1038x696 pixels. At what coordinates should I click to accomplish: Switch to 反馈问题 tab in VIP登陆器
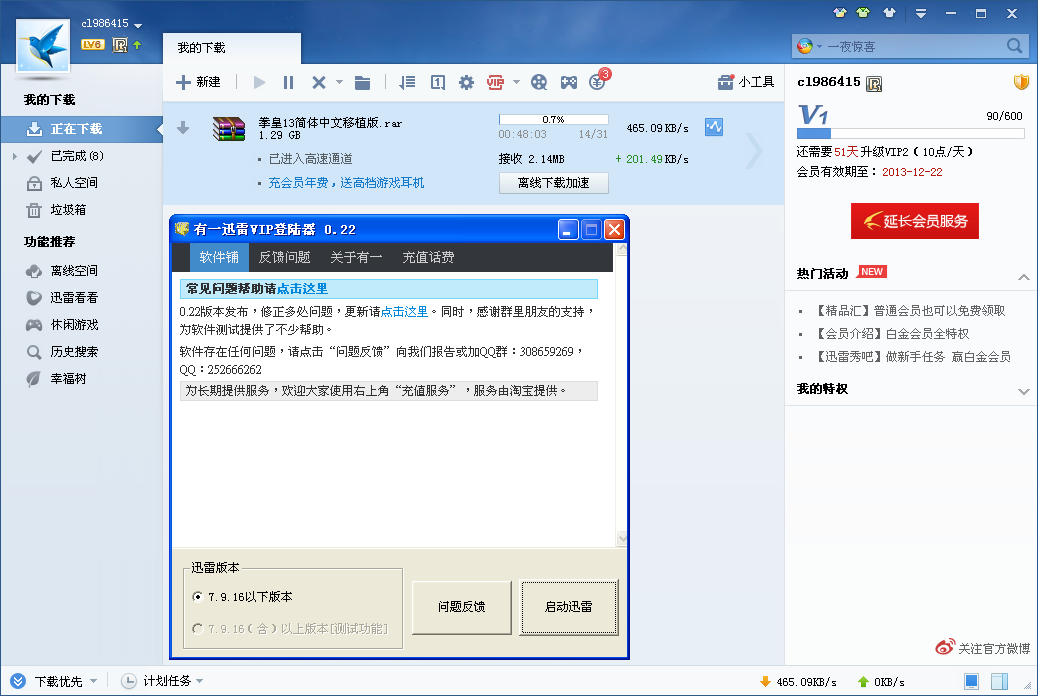pos(285,257)
